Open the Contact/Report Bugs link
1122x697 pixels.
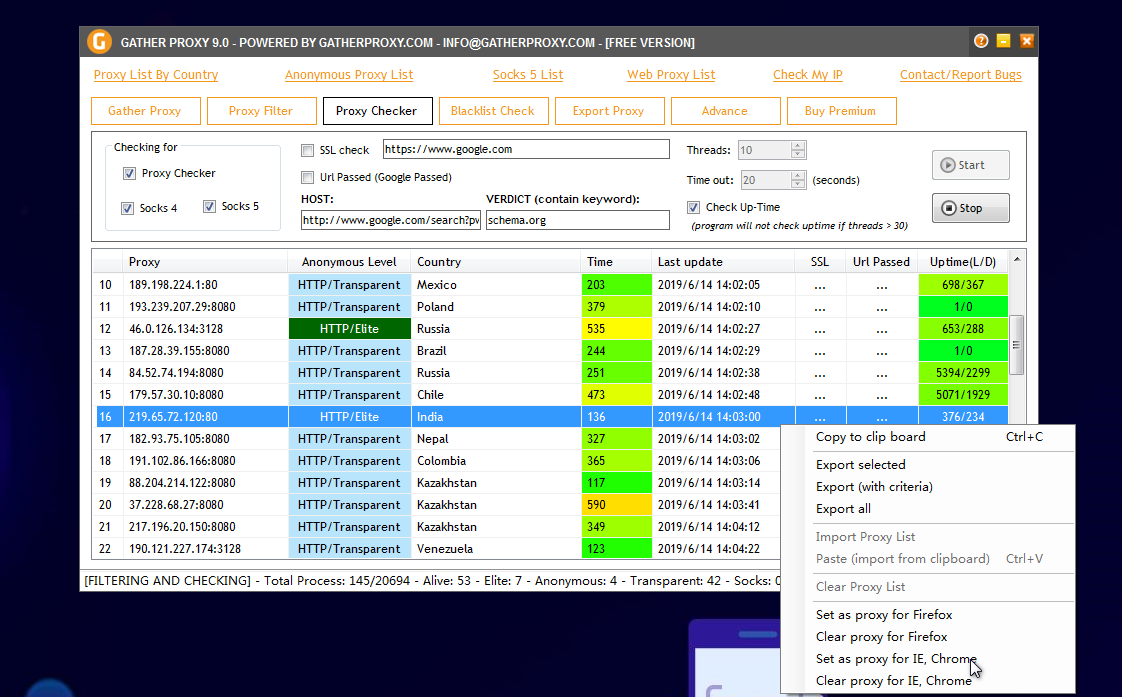coord(961,74)
